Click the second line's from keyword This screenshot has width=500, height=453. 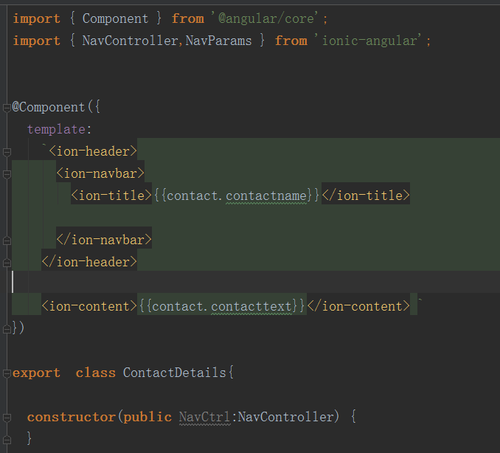(291, 41)
